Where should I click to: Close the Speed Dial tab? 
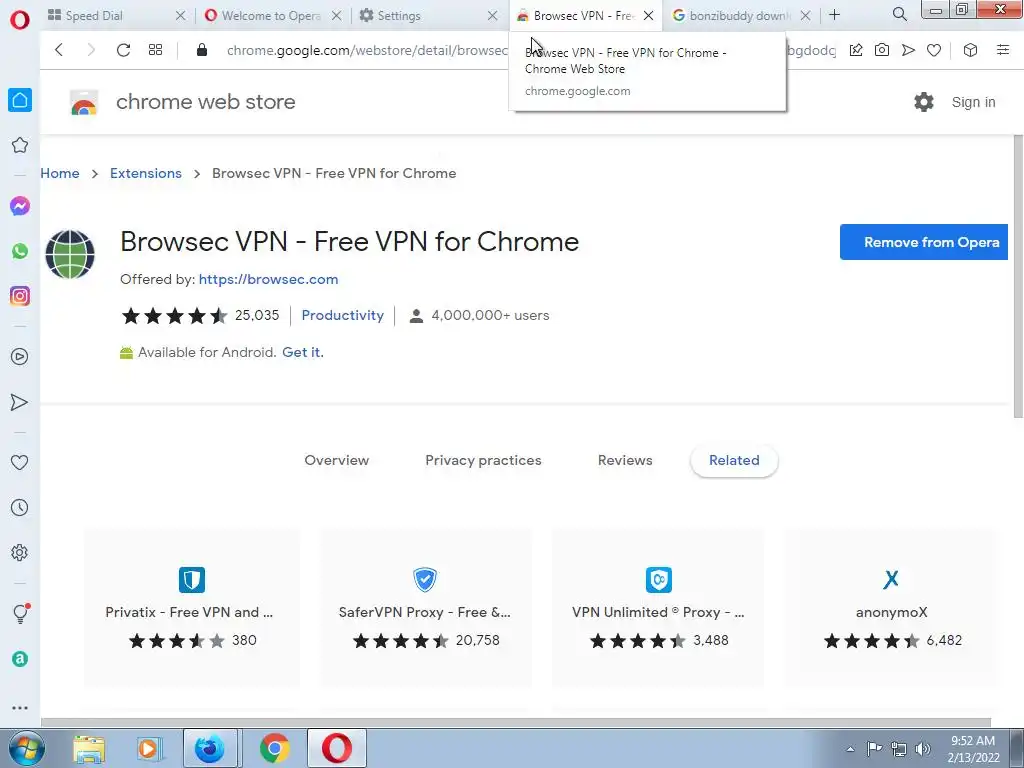tap(181, 15)
